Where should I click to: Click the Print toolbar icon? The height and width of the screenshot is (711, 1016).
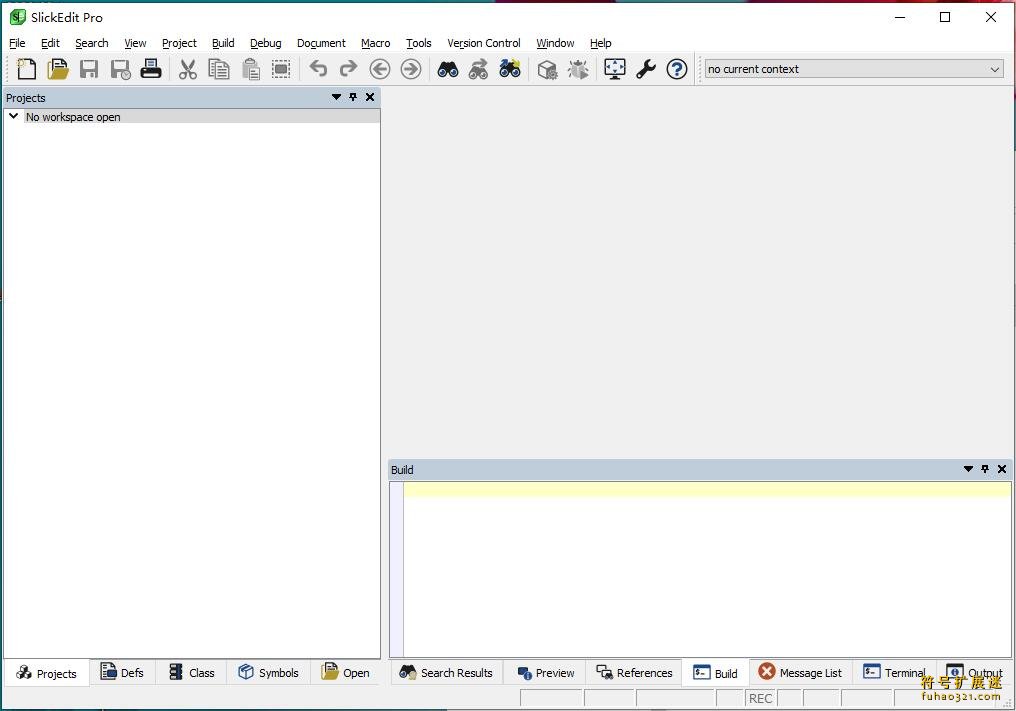pos(151,69)
